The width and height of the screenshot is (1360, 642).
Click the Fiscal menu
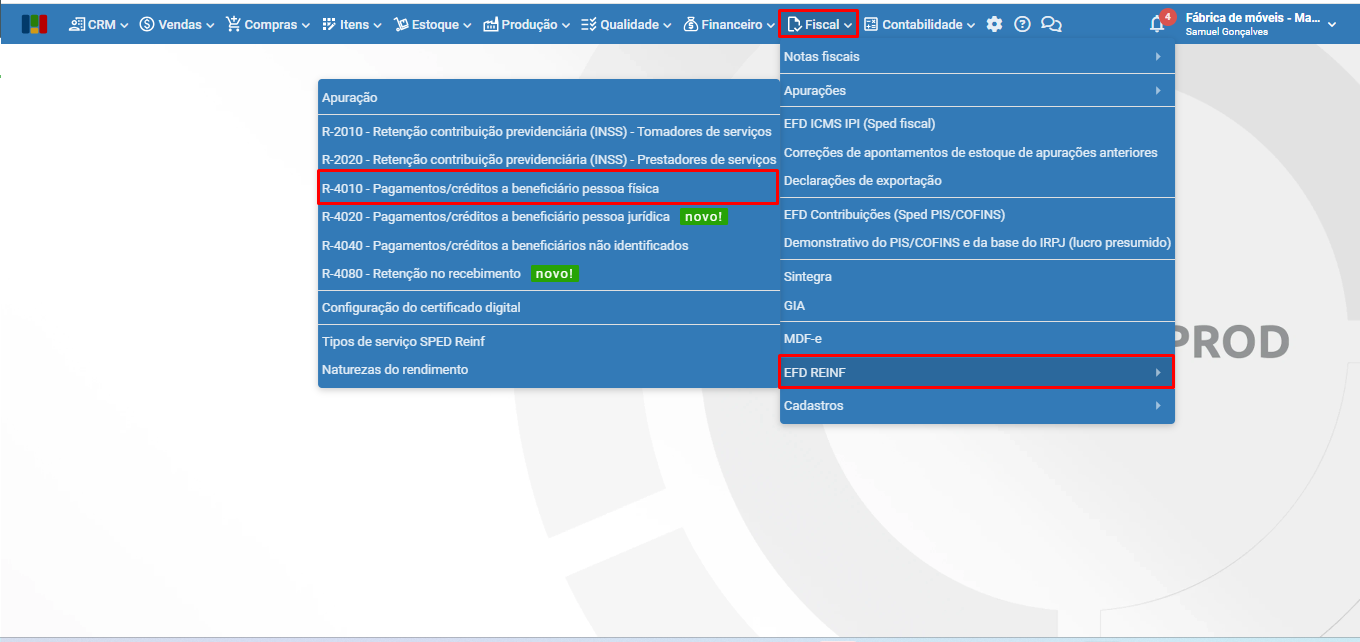[x=818, y=24]
